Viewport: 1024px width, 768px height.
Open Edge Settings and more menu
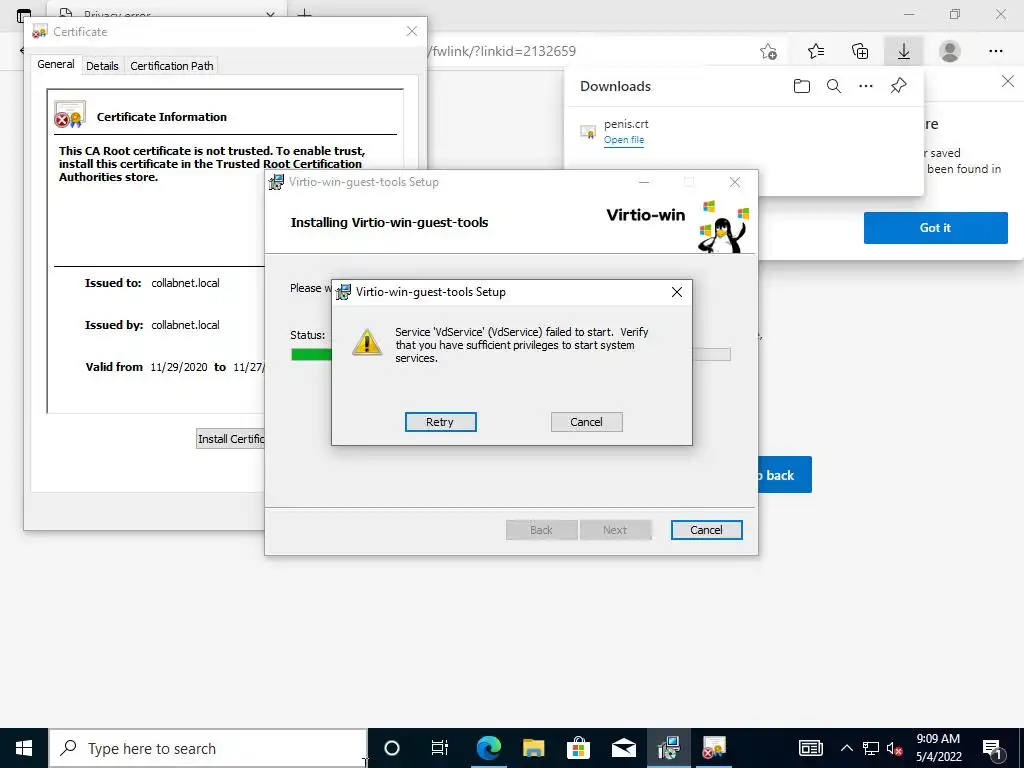pos(995,51)
